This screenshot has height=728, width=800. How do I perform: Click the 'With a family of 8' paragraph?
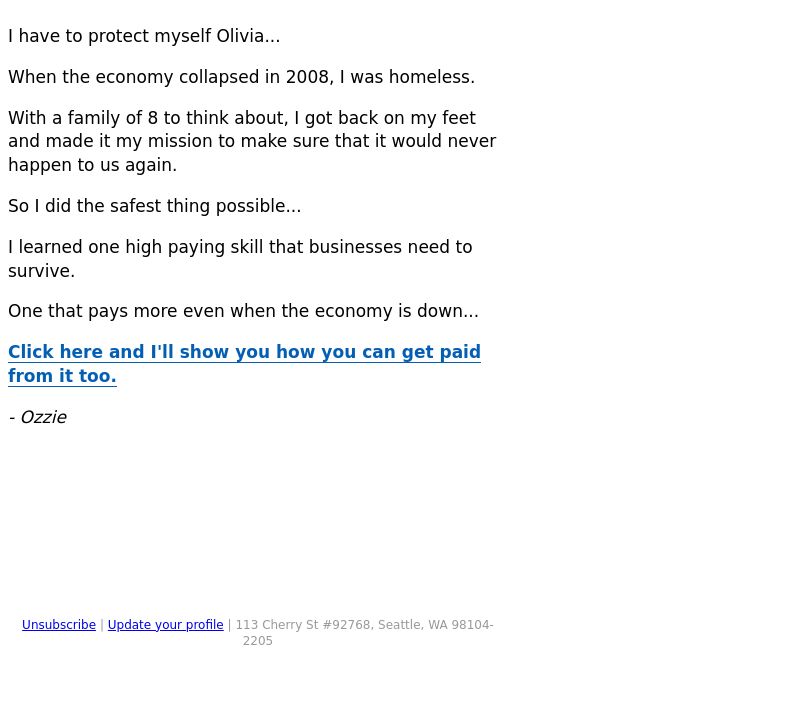252,141
